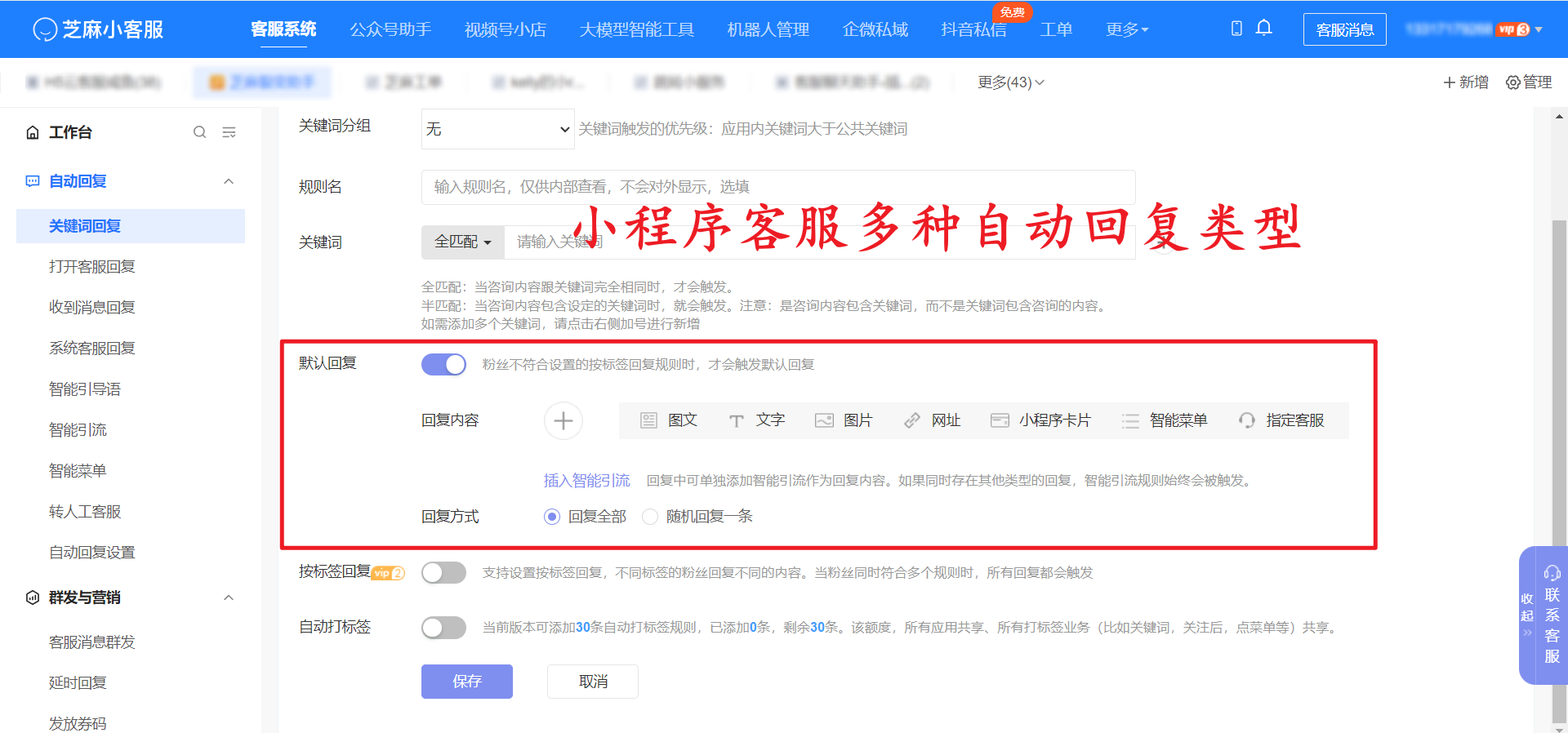Open the 关键词分组 dropdown
Screen dimensions: 1568x733
coord(497,129)
